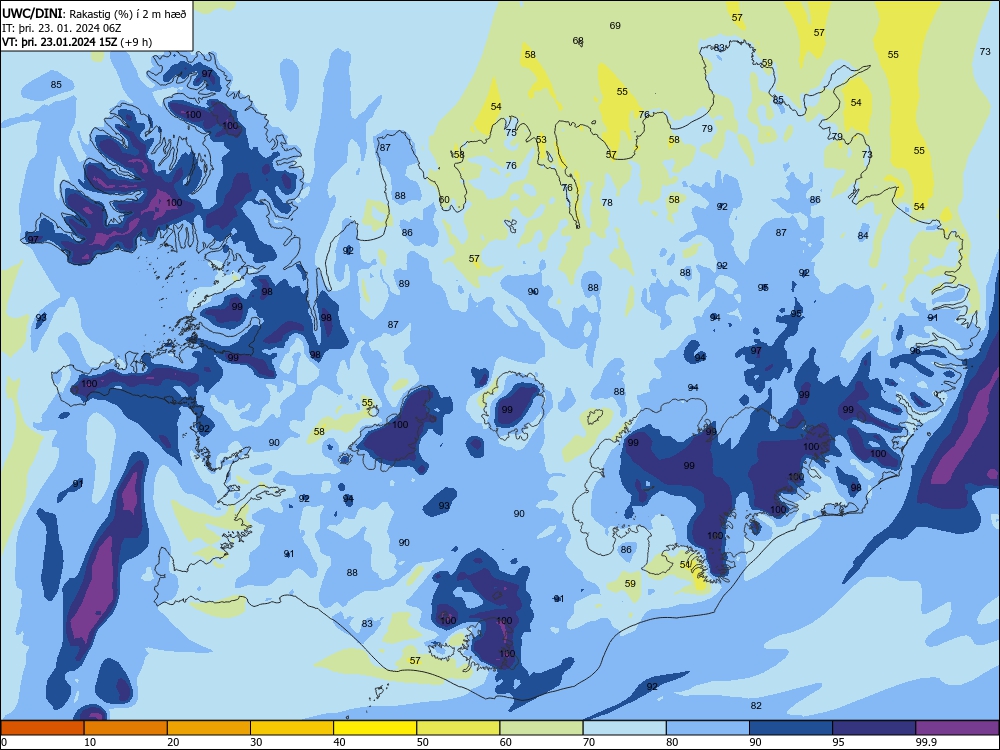Screen dimensions: 1000x750
Task: Click the dark blue 90–95 legend swatch
Action: tap(791, 728)
